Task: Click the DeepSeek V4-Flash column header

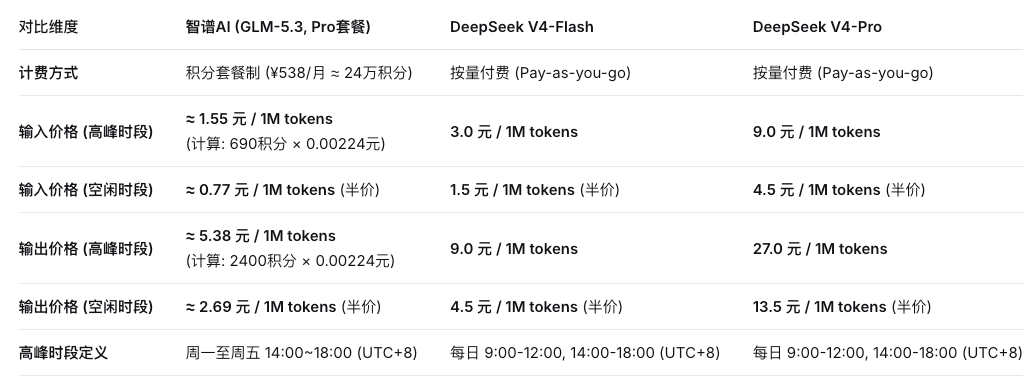Action: [x=521, y=27]
